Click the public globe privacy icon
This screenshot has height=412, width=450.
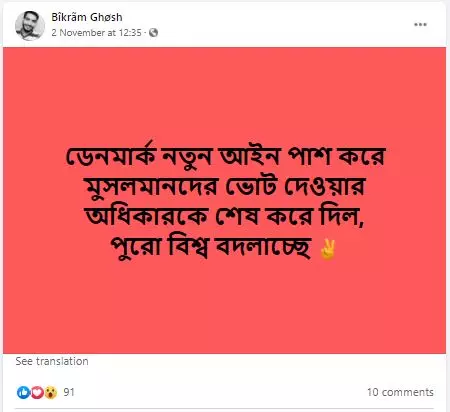click(x=153, y=33)
